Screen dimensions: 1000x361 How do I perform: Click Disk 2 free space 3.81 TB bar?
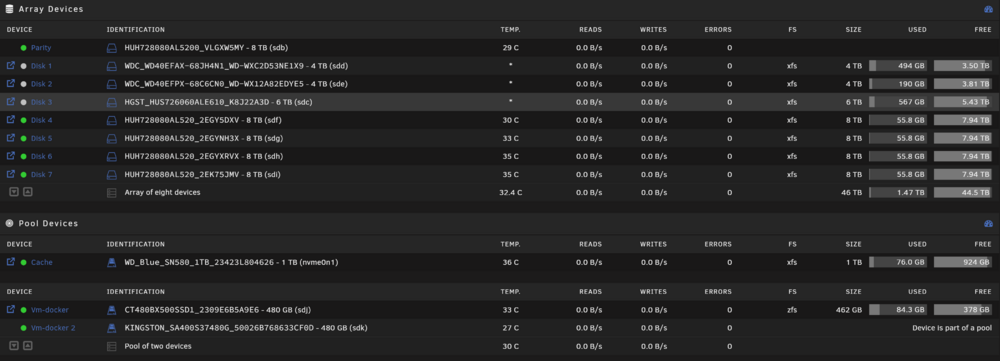[x=963, y=84]
